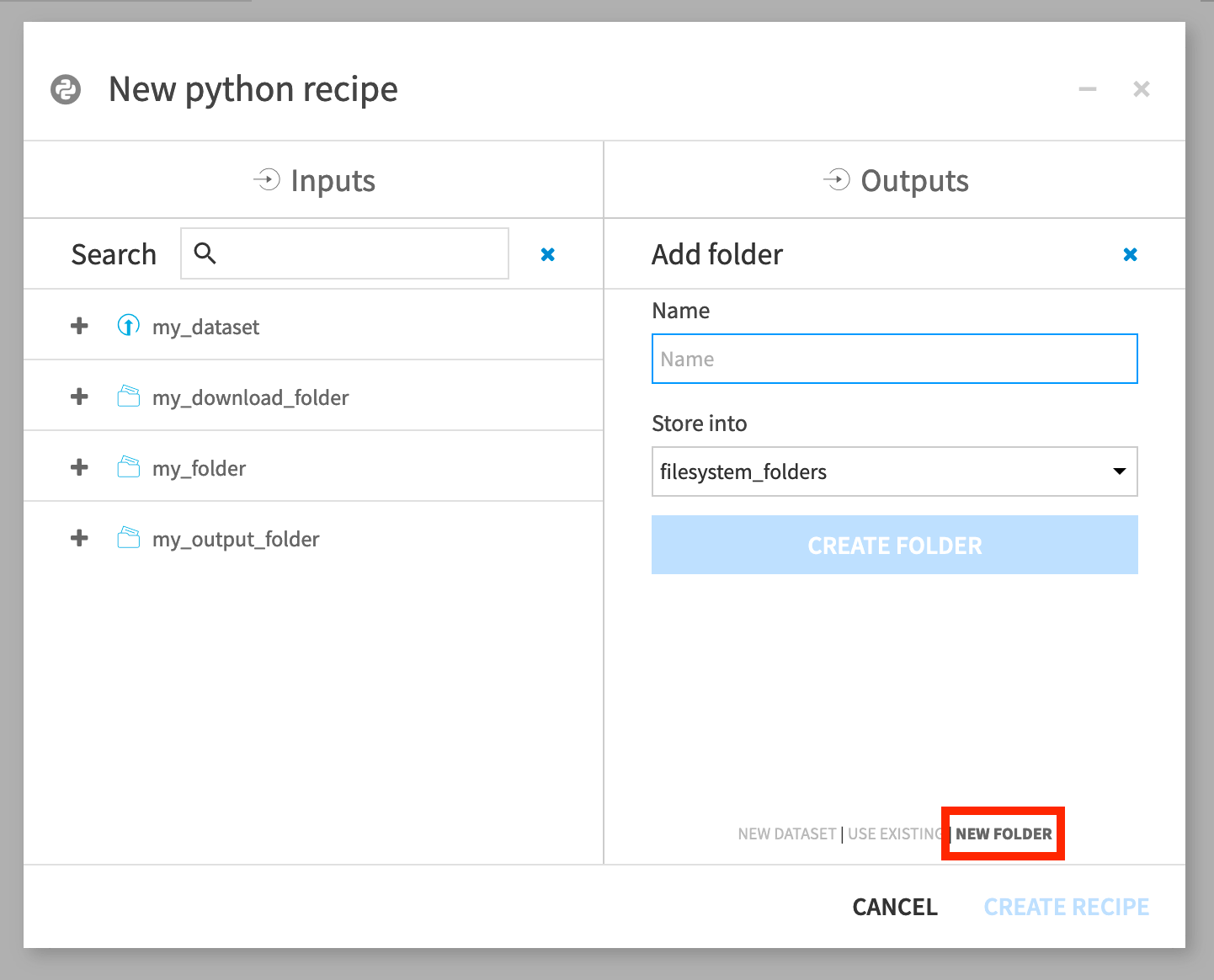Click the folder icon next to my_folder
The height and width of the screenshot is (980, 1214).
click(x=128, y=466)
